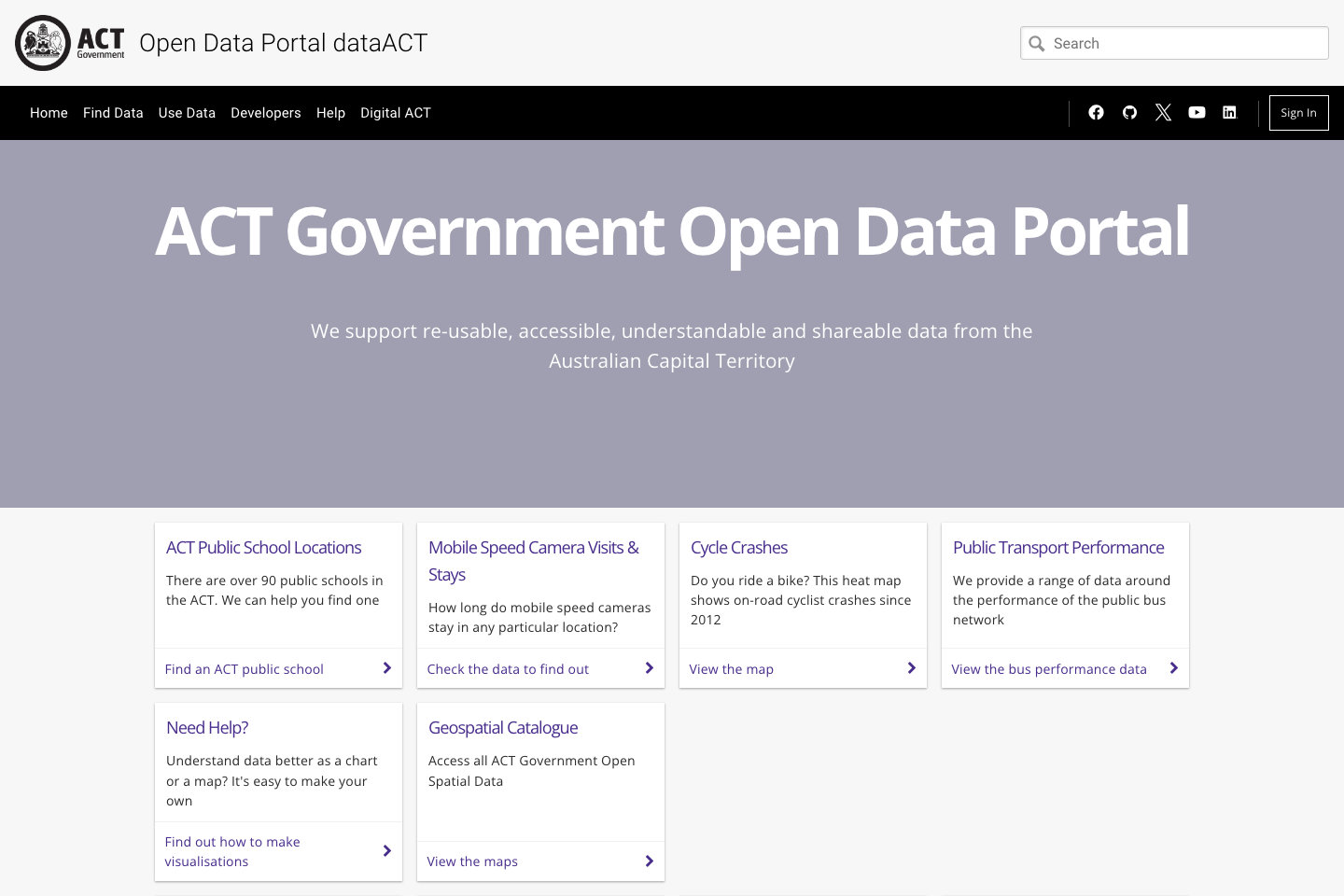Open the Developers menu
Viewport: 1344px width, 896px height.
[266, 113]
